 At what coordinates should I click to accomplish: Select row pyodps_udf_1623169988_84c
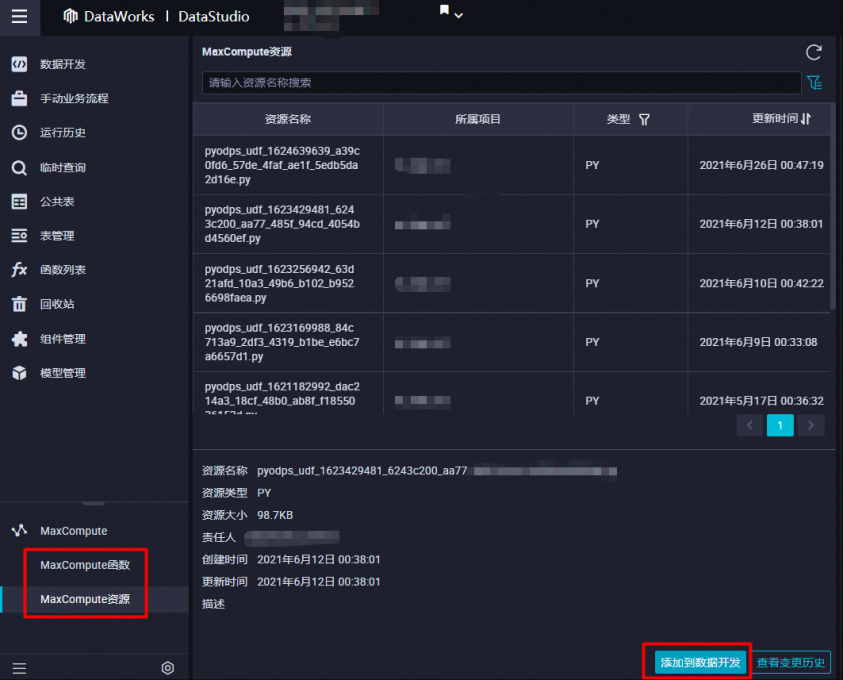coord(512,342)
